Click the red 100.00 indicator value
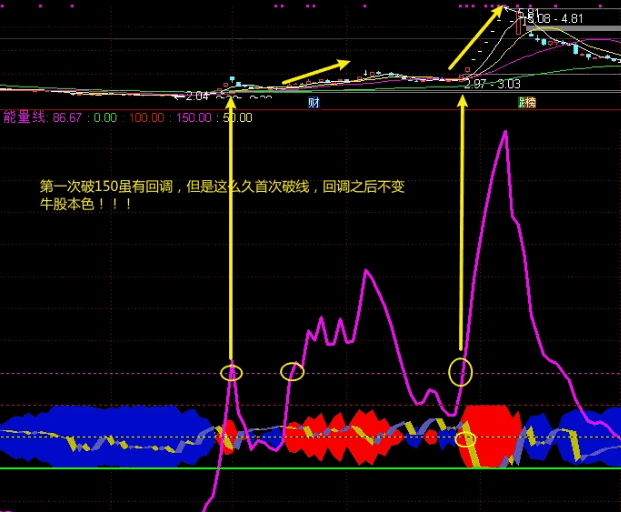Viewport: 621px width, 512px height. pos(146,118)
